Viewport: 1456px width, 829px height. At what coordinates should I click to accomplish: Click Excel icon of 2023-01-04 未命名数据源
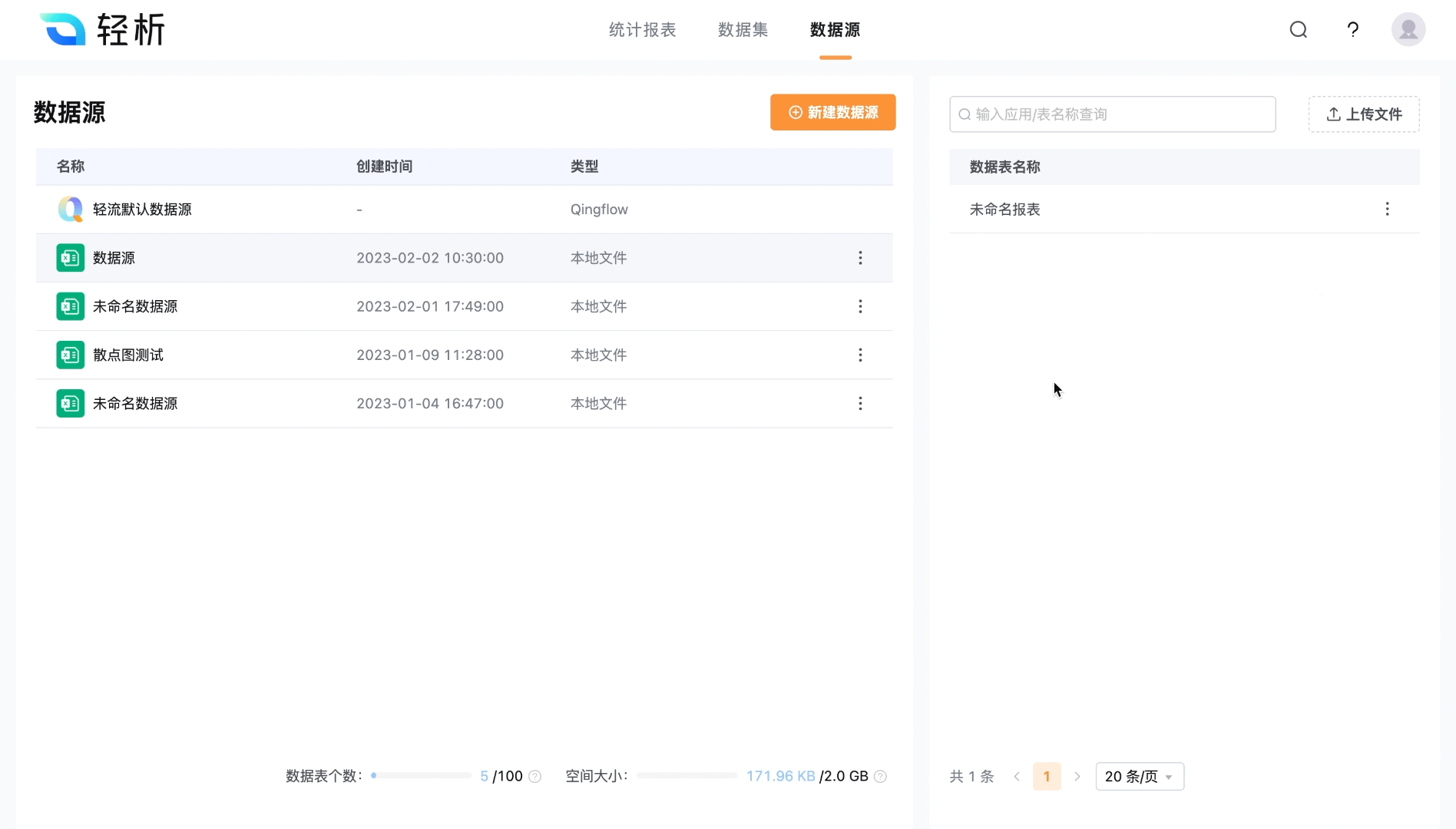coord(71,403)
